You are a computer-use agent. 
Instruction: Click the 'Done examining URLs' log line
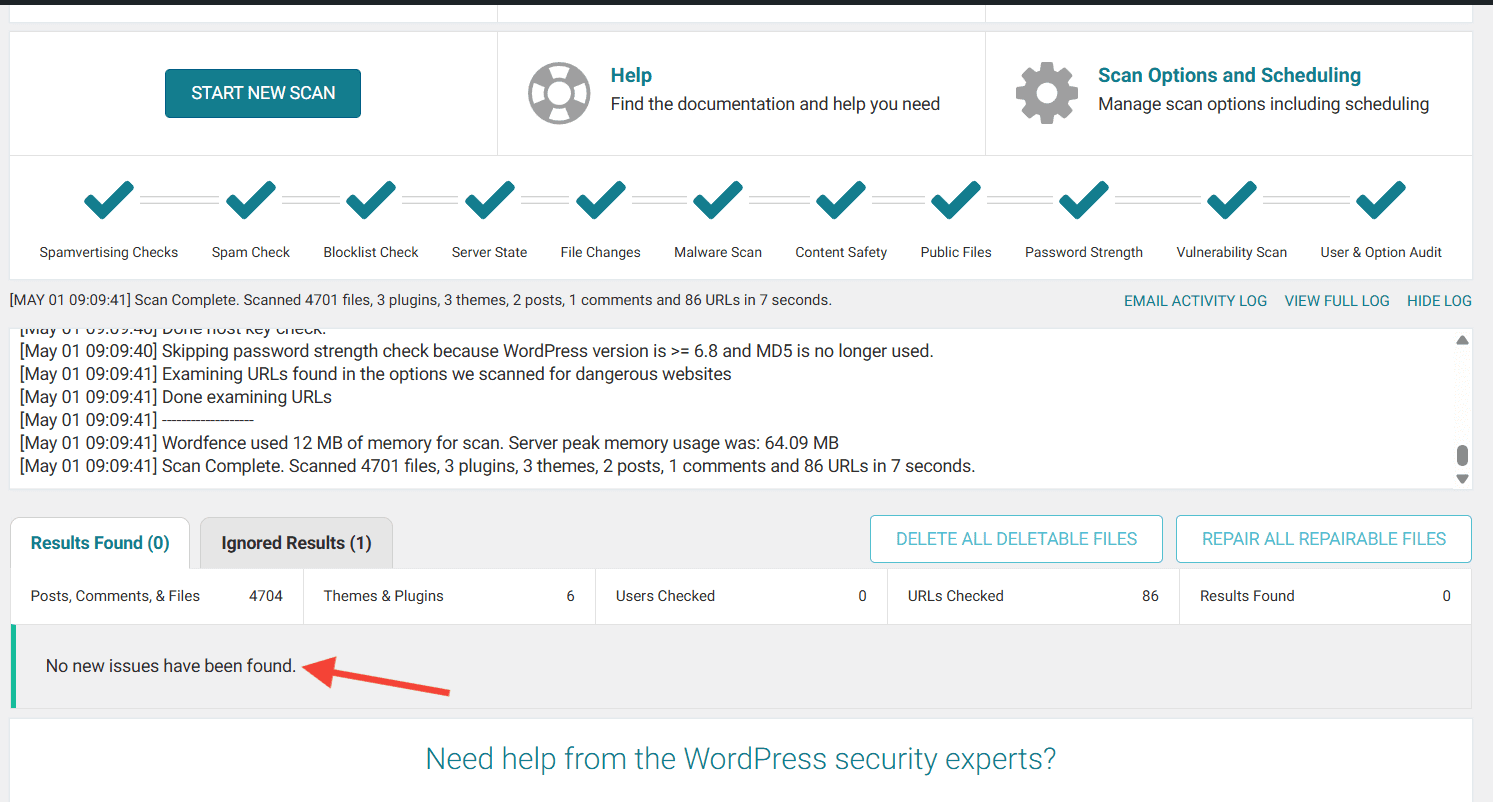pos(176,397)
